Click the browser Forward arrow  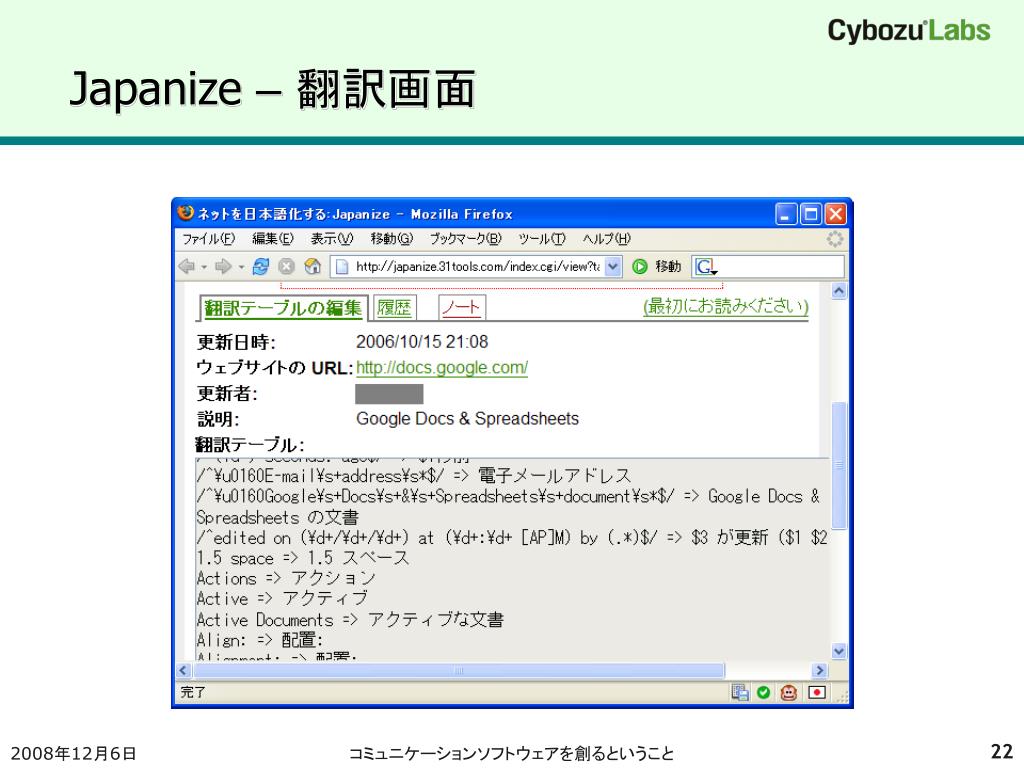point(223,266)
